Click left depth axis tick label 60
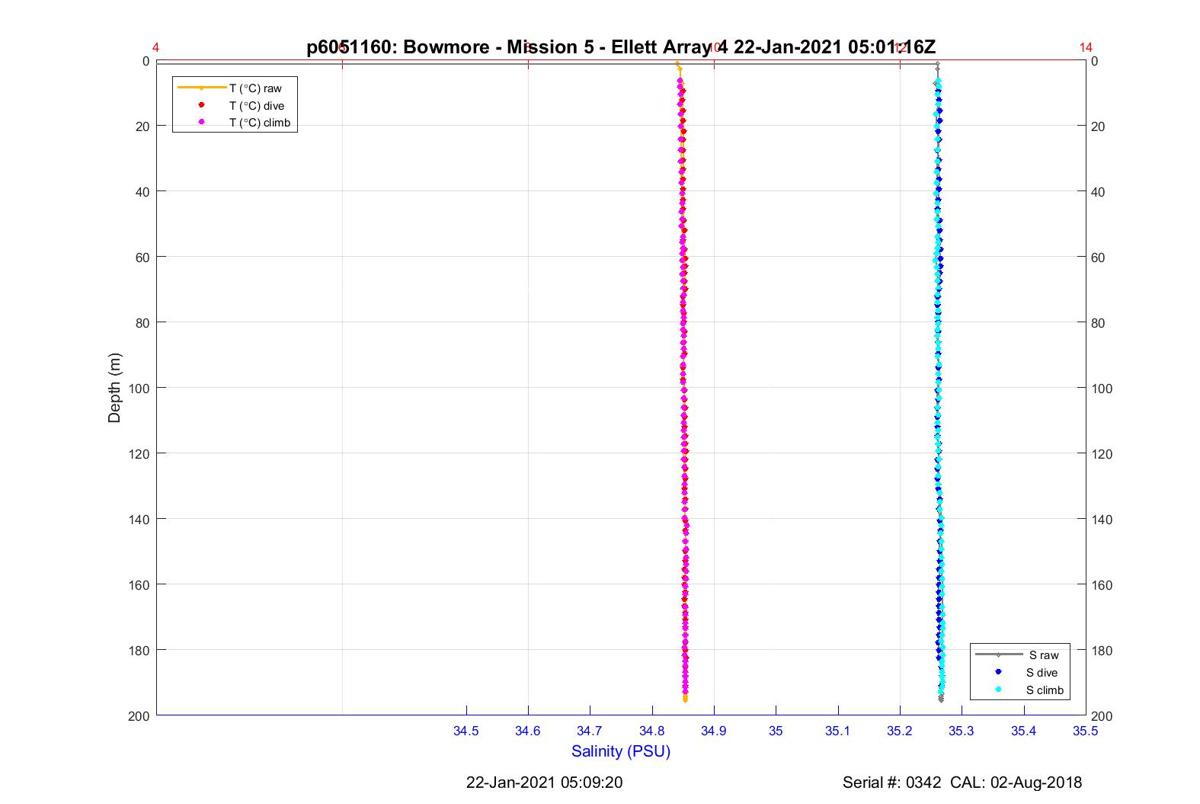The height and width of the screenshot is (804, 1200). 143,257
